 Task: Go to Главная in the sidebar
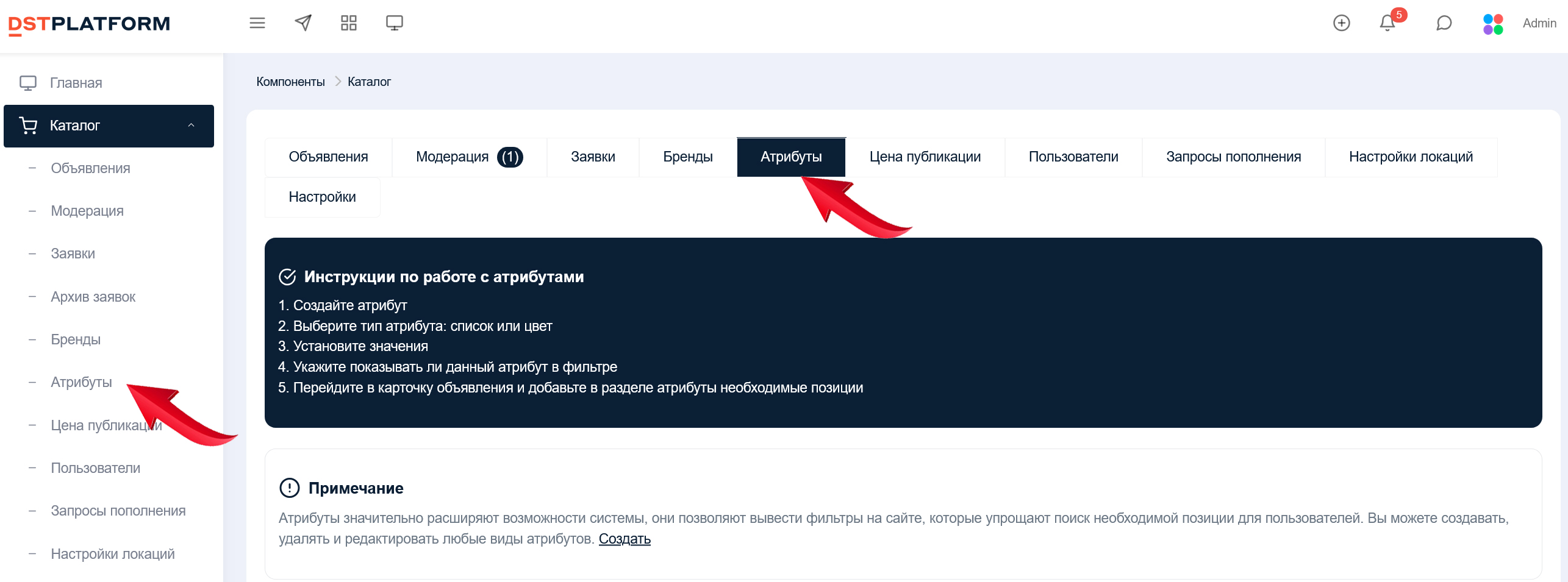(76, 83)
